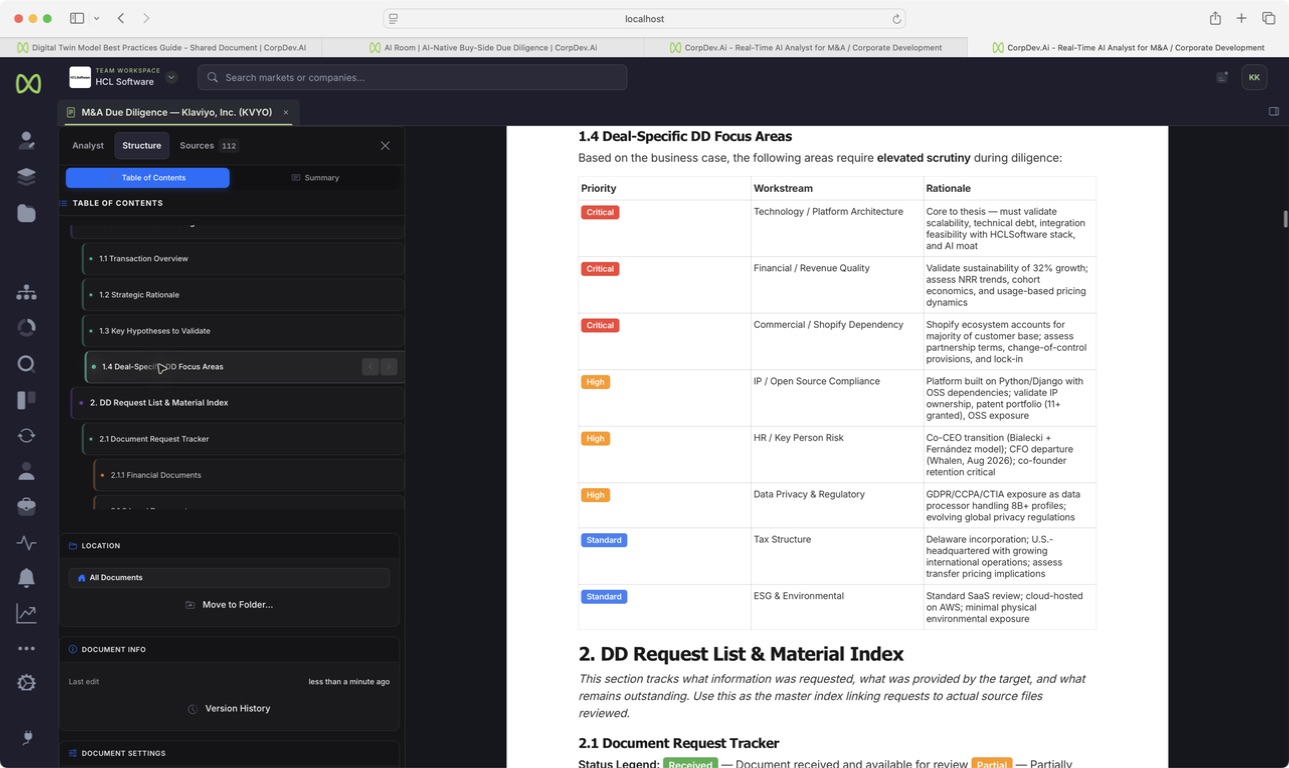Go to next section arrow on 1.4 row
The height and width of the screenshot is (768, 1289).
click(x=389, y=367)
